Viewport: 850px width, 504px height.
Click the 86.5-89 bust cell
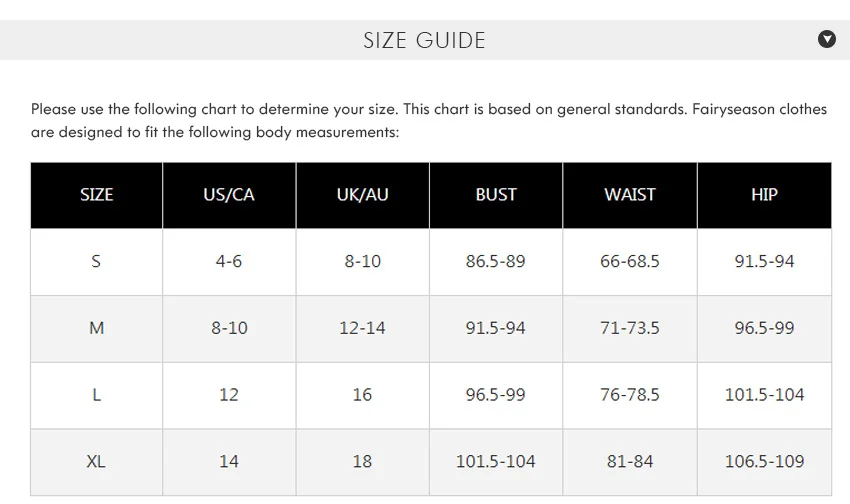[x=495, y=262]
